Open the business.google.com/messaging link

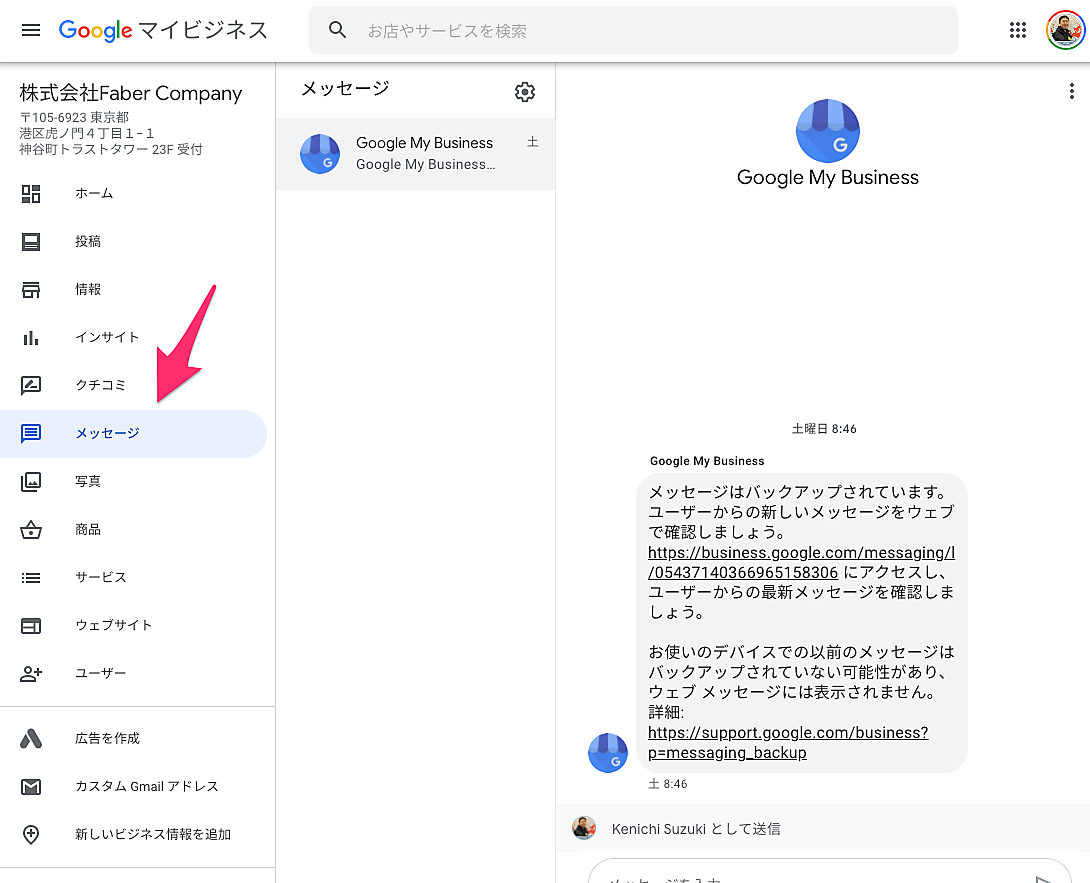(801, 562)
